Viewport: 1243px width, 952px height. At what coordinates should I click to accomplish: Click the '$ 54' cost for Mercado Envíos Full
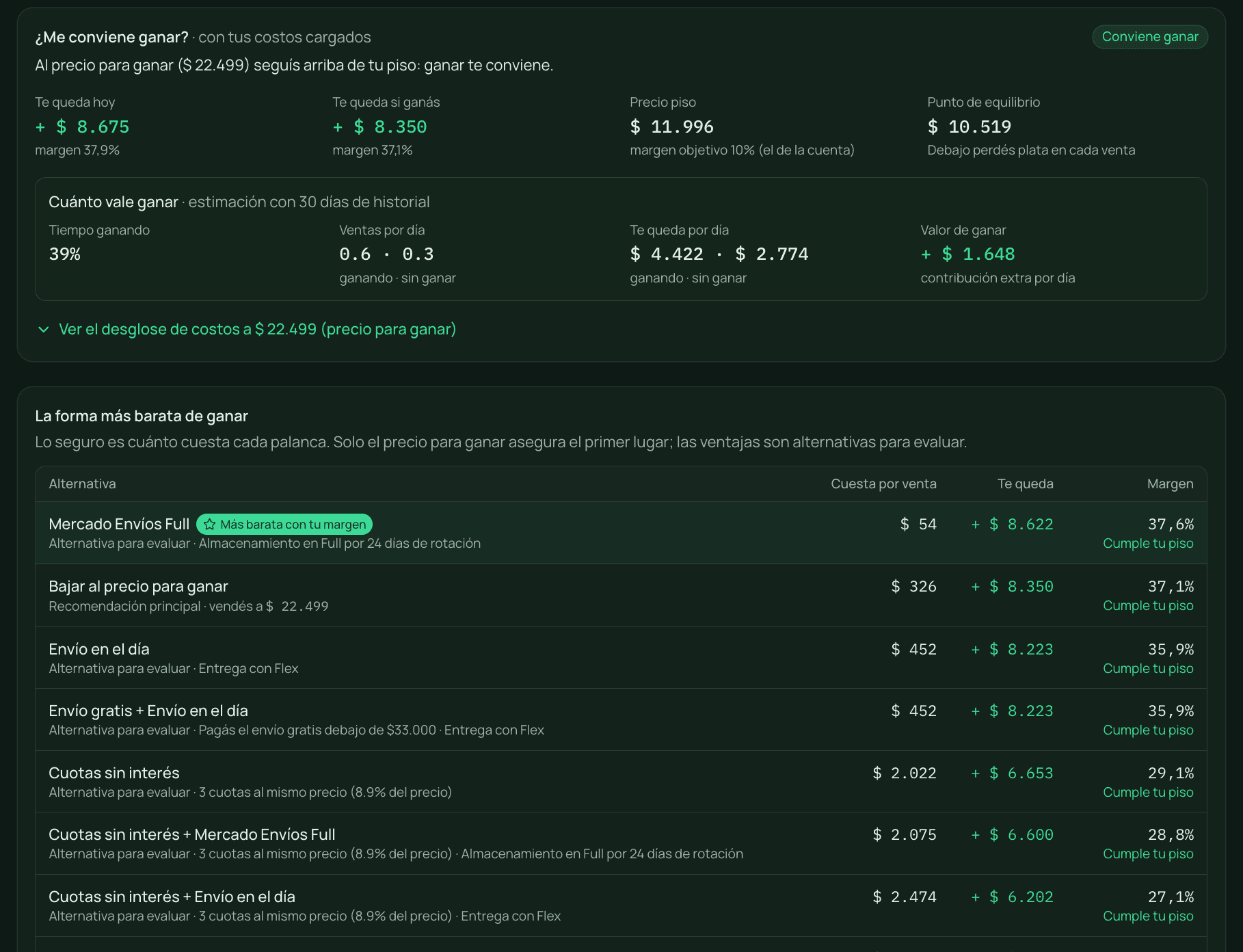coord(918,524)
